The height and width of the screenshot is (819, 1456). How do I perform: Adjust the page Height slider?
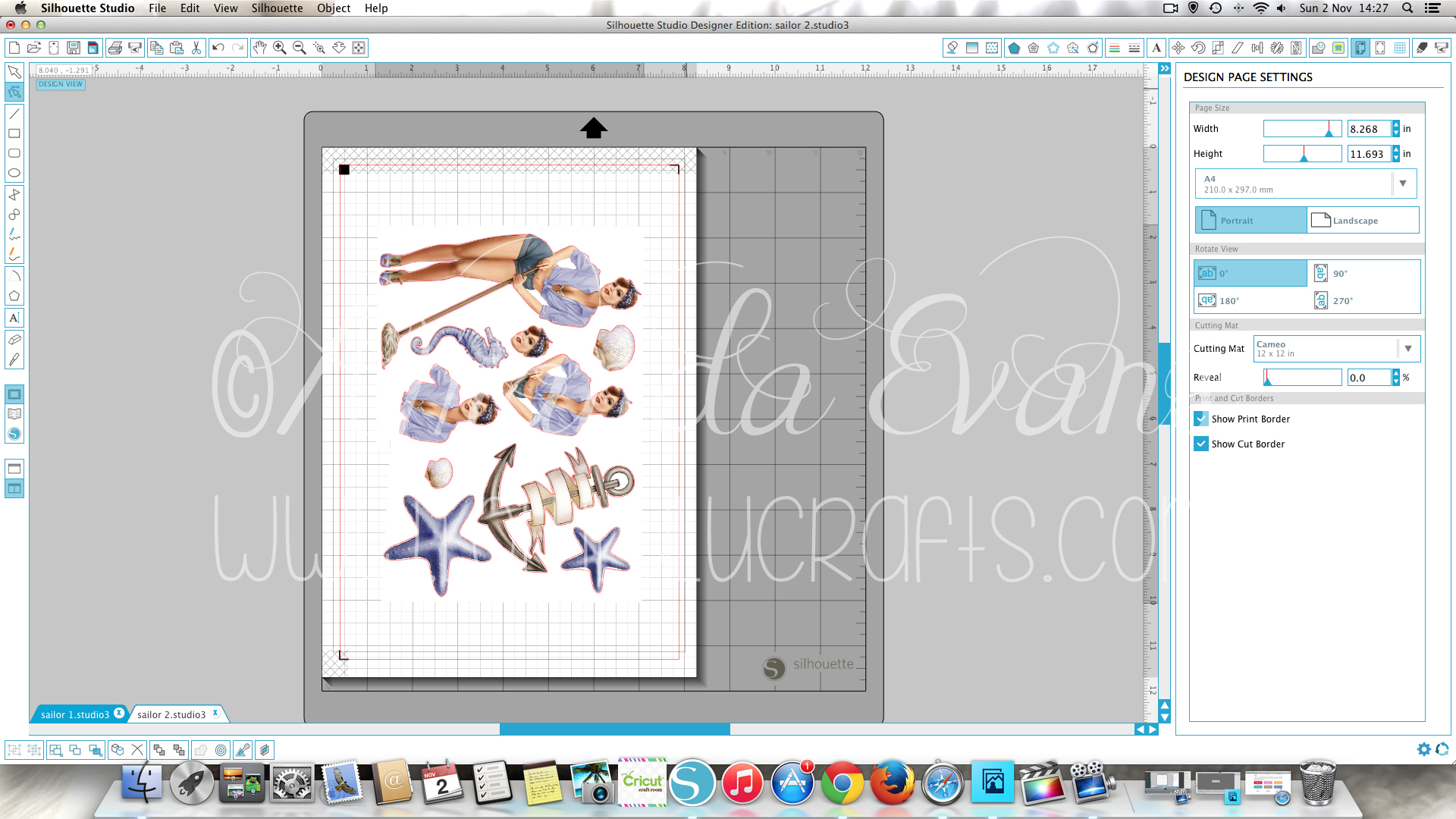pyautogui.click(x=1302, y=154)
